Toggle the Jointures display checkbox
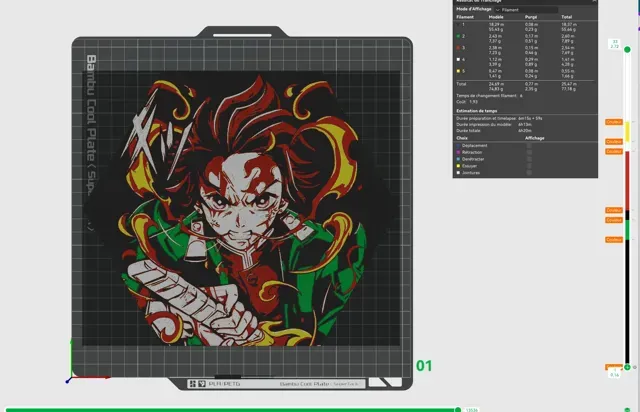 click(x=529, y=173)
